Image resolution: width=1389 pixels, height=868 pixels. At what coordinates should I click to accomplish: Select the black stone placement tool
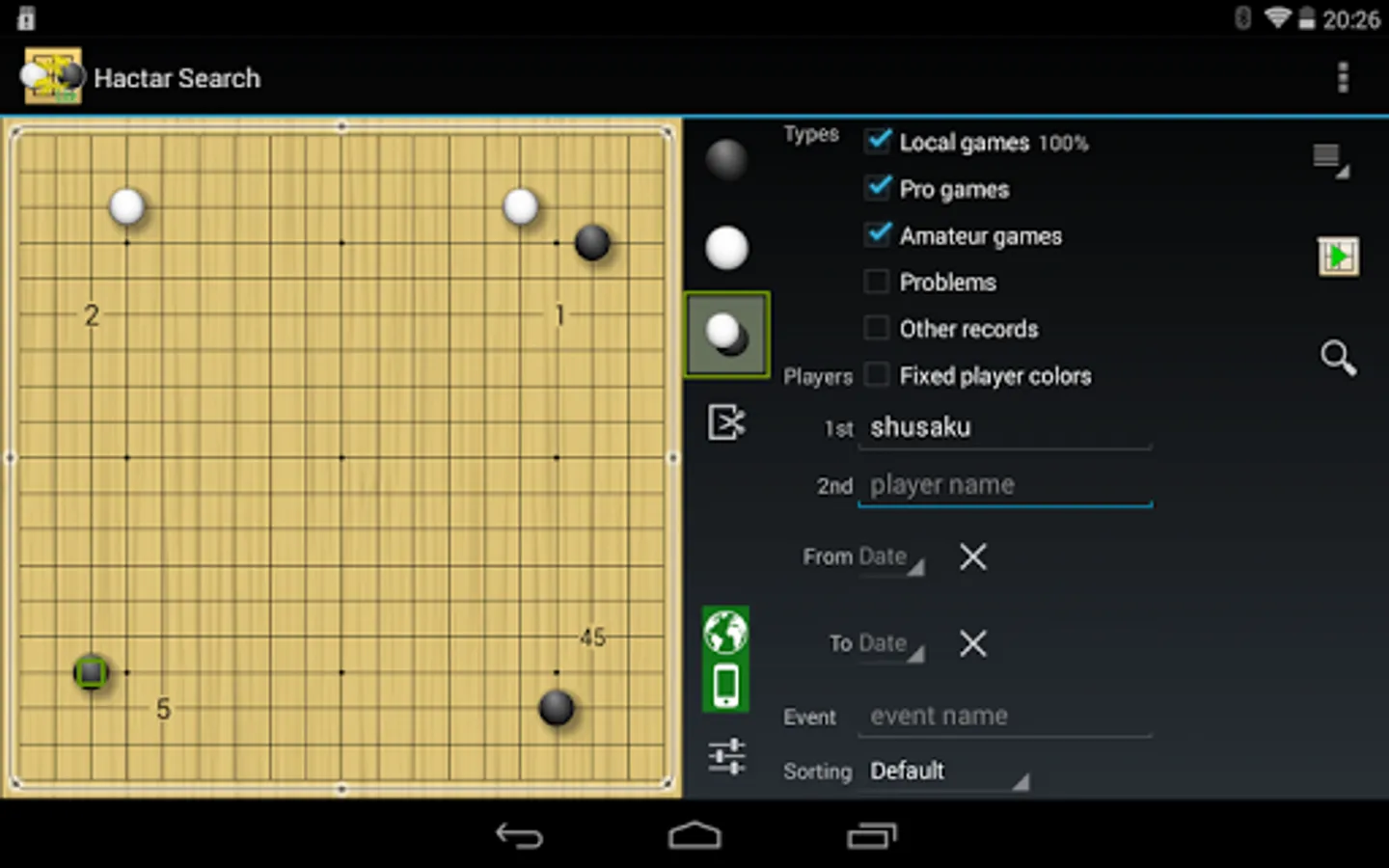pos(726,159)
